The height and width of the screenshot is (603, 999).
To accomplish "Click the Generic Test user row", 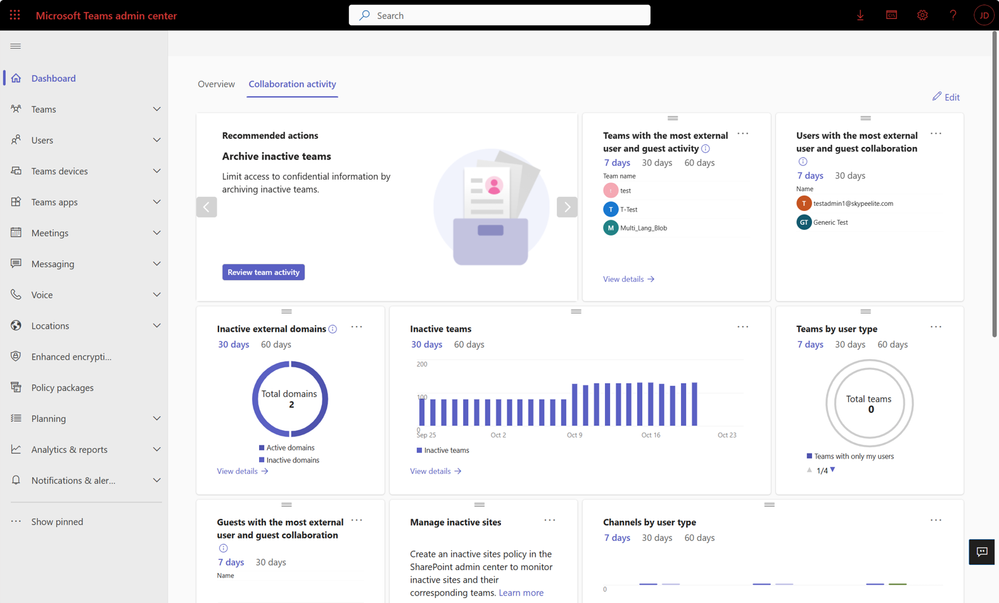I will (868, 222).
